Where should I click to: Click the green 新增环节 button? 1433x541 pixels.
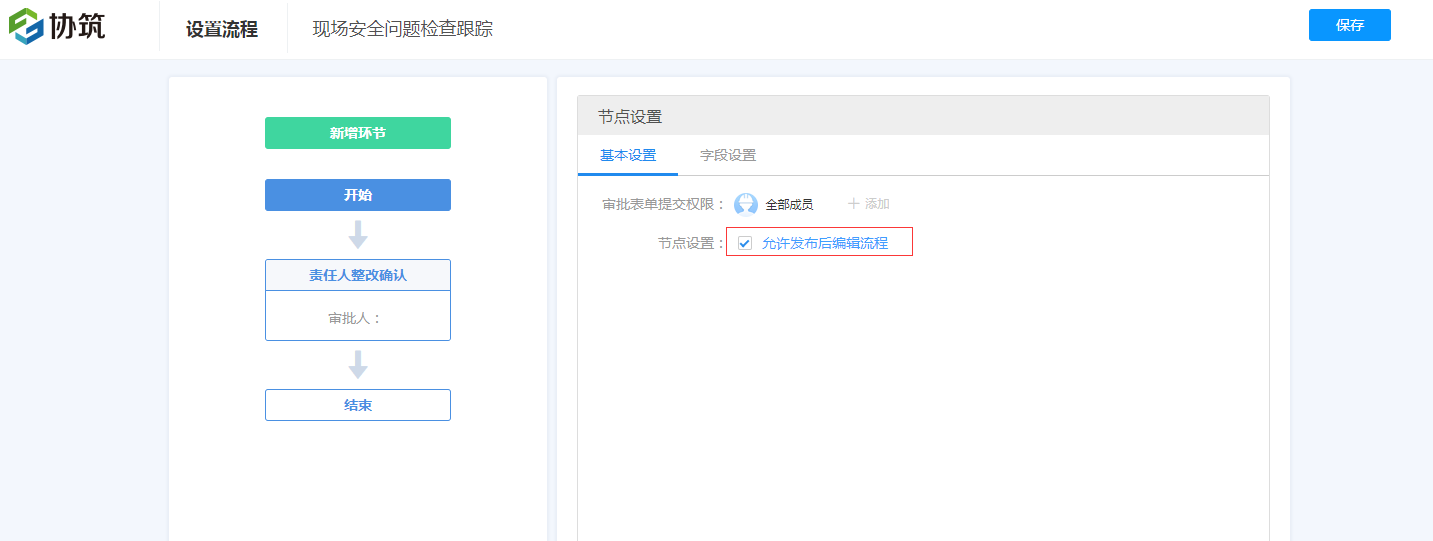(358, 133)
